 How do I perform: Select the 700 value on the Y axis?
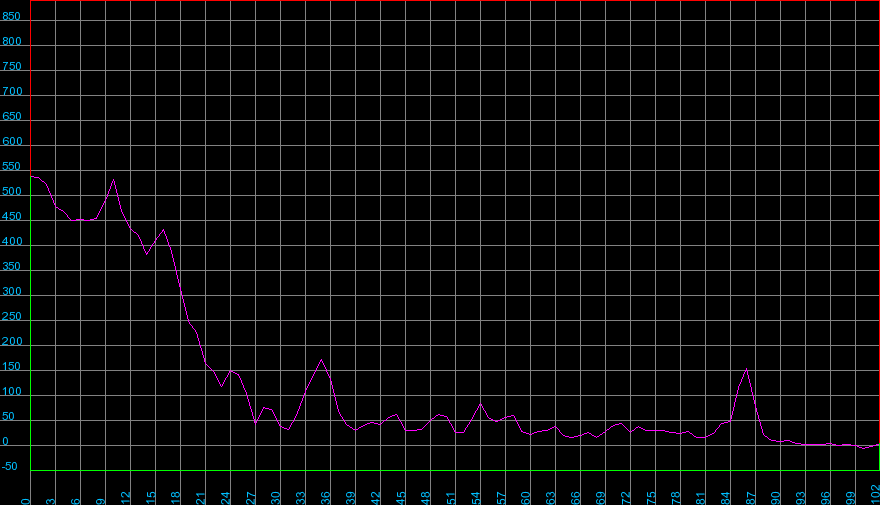pyautogui.click(x=12, y=91)
